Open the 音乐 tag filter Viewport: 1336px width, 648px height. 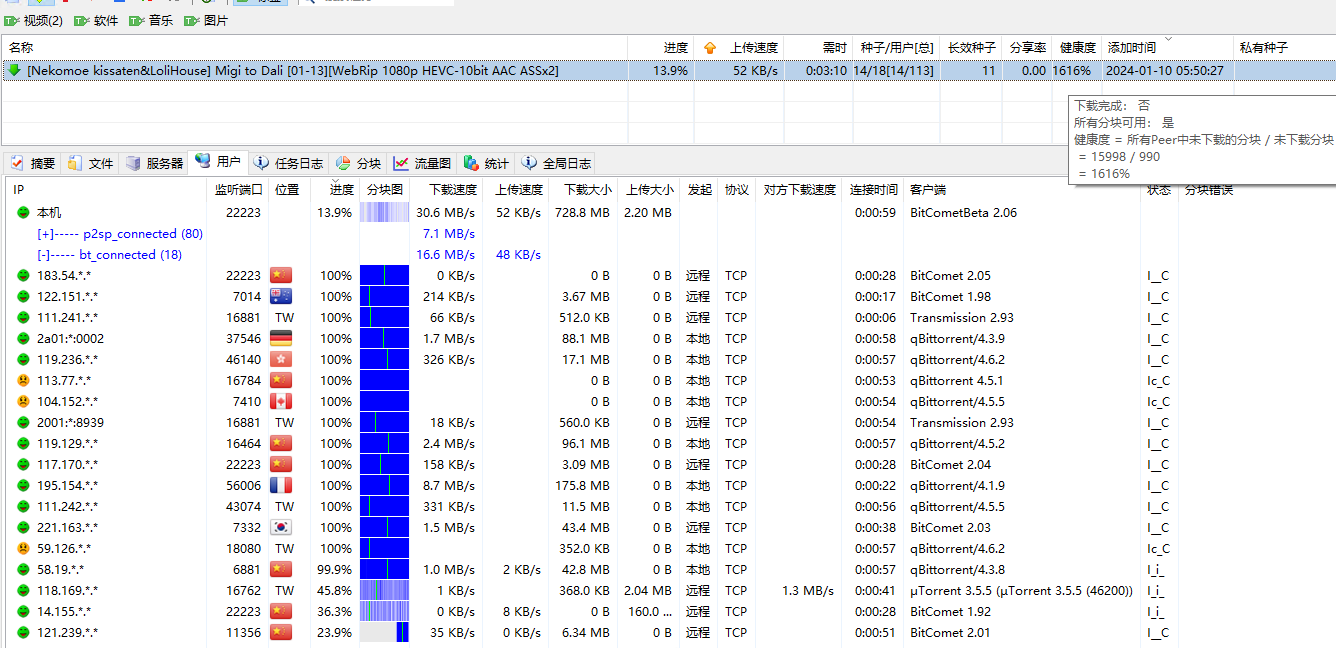(x=151, y=20)
